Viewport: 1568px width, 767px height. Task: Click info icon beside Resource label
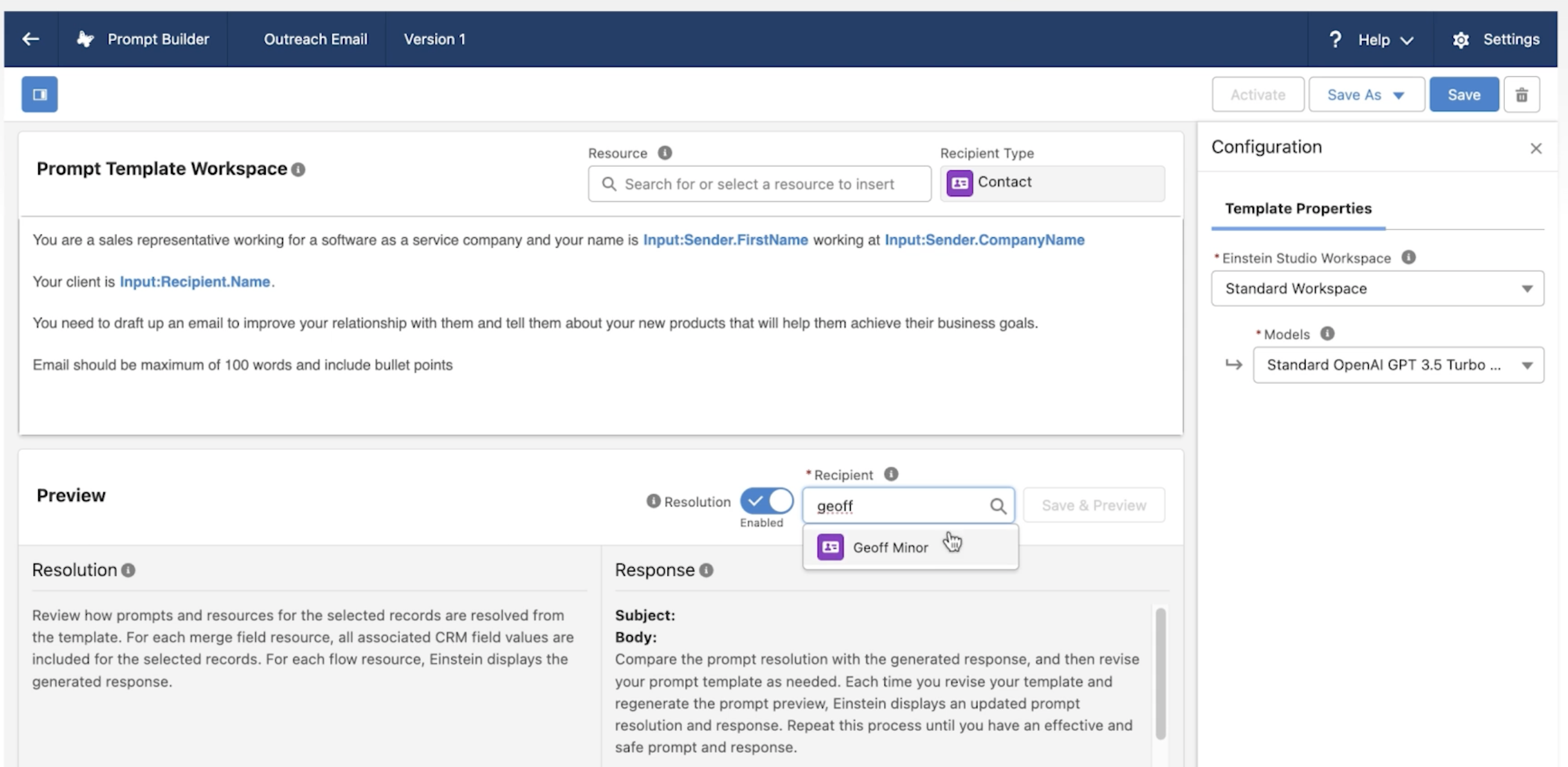click(665, 153)
